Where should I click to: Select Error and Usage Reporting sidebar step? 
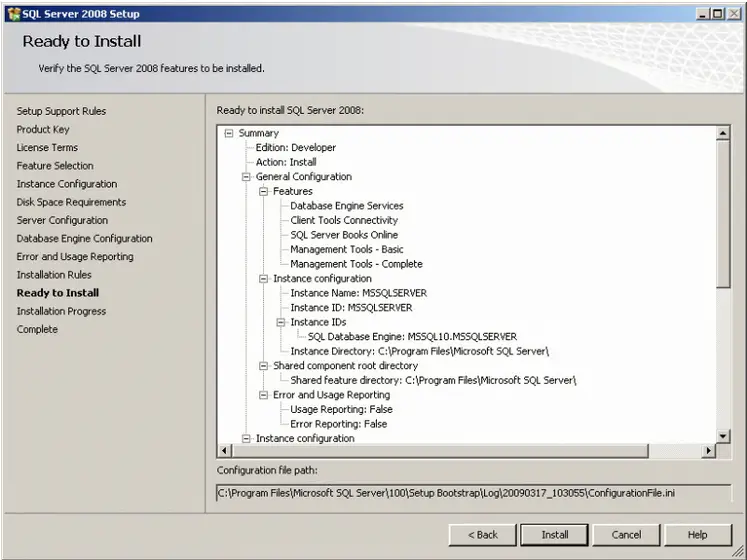[x=75, y=256]
